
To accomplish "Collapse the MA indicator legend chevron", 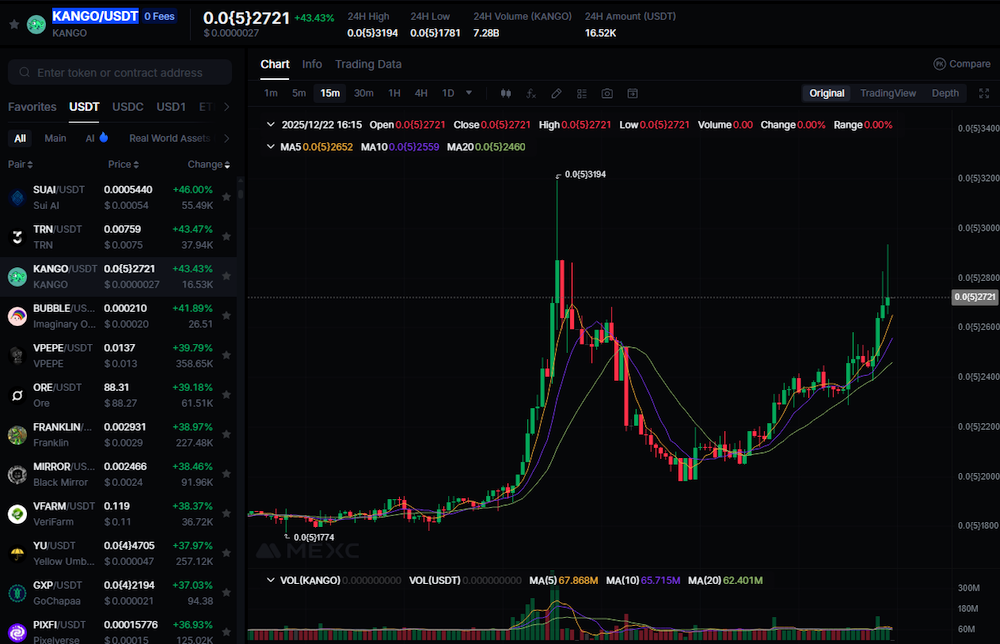I will [x=270, y=147].
